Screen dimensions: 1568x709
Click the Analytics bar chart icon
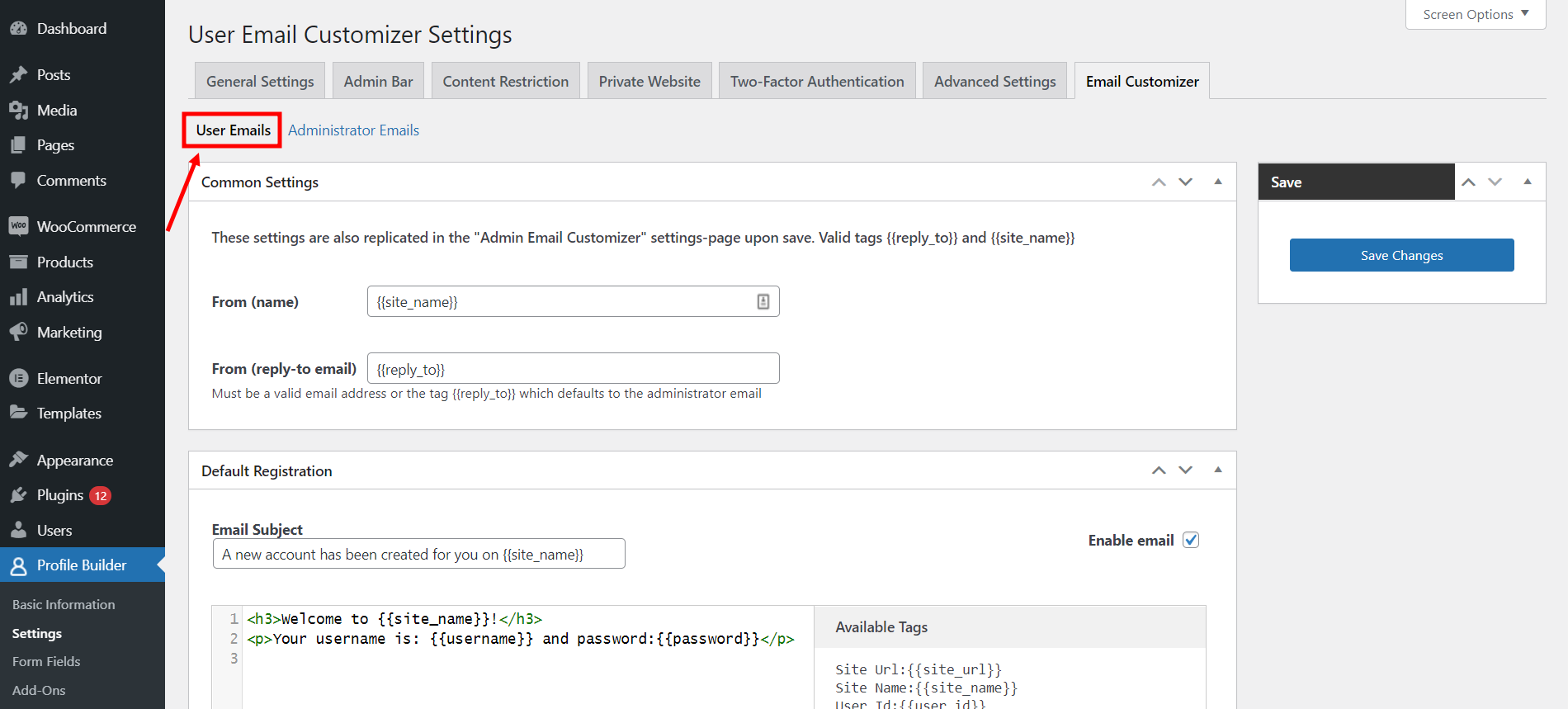coord(18,297)
